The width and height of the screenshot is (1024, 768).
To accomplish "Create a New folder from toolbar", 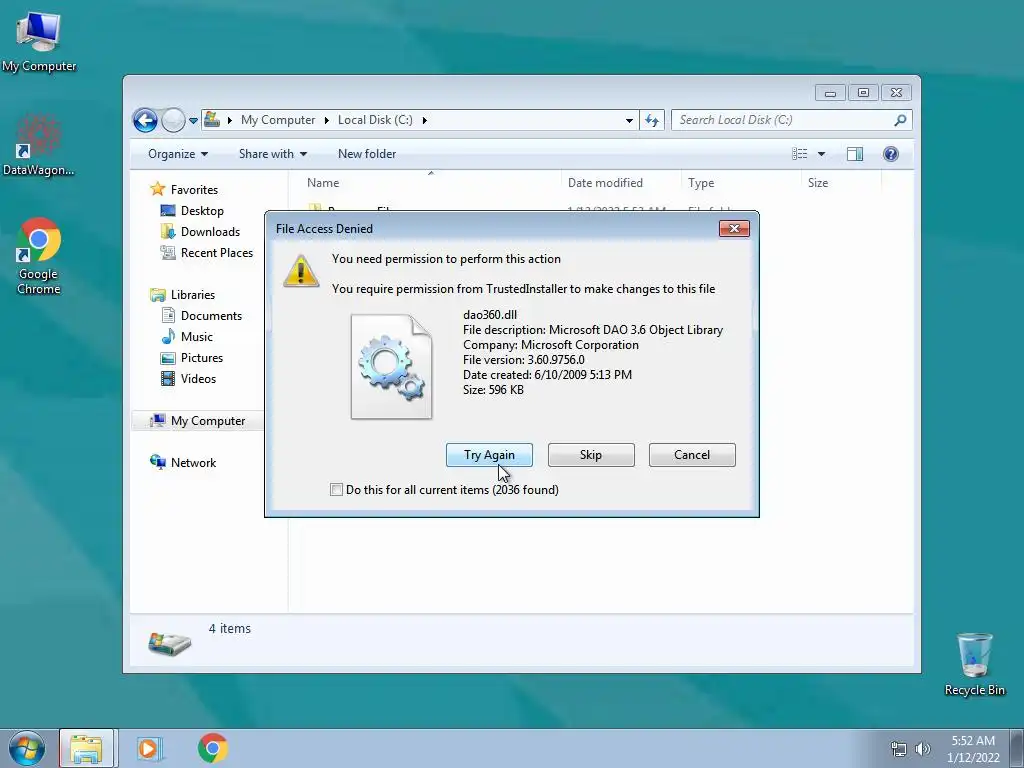I will (x=367, y=154).
